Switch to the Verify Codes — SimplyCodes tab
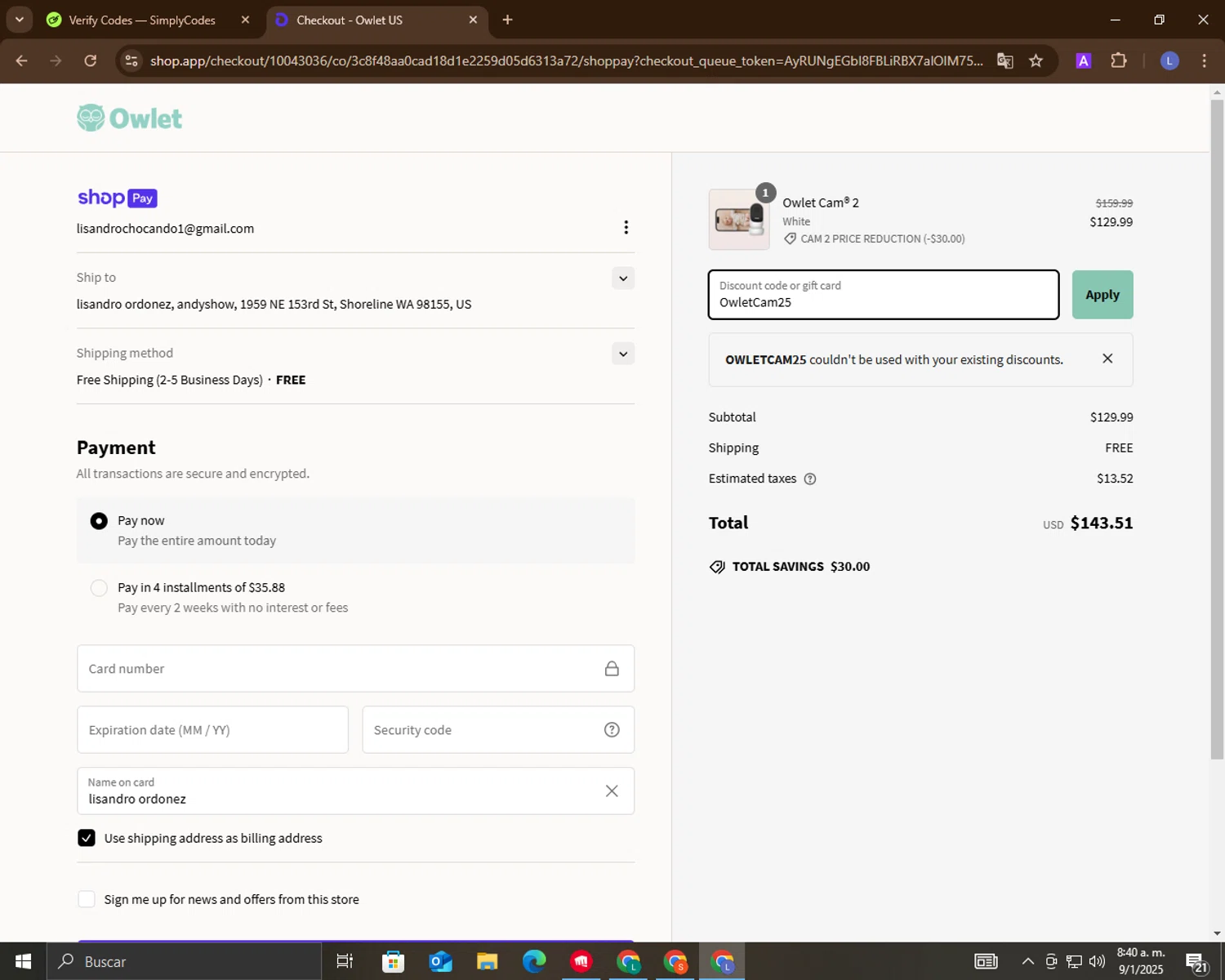Viewport: 1225px width, 980px height. 142,20
